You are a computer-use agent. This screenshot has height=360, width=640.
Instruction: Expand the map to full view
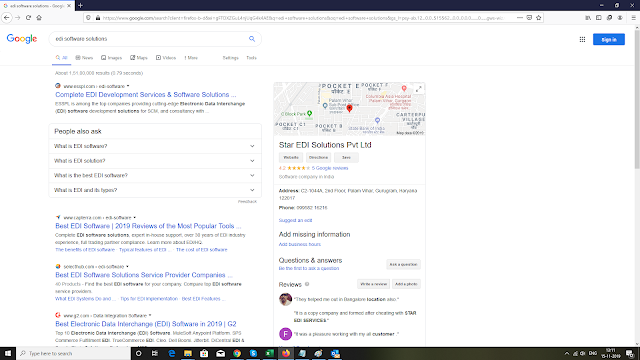pos(418,89)
